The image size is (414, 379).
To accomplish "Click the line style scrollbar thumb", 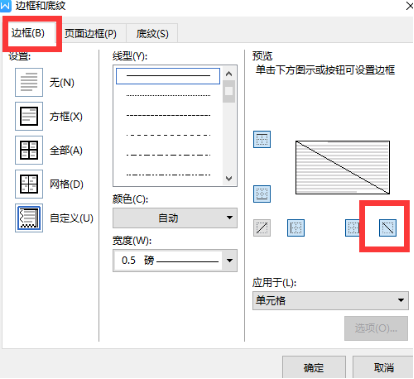I will tap(229, 91).
